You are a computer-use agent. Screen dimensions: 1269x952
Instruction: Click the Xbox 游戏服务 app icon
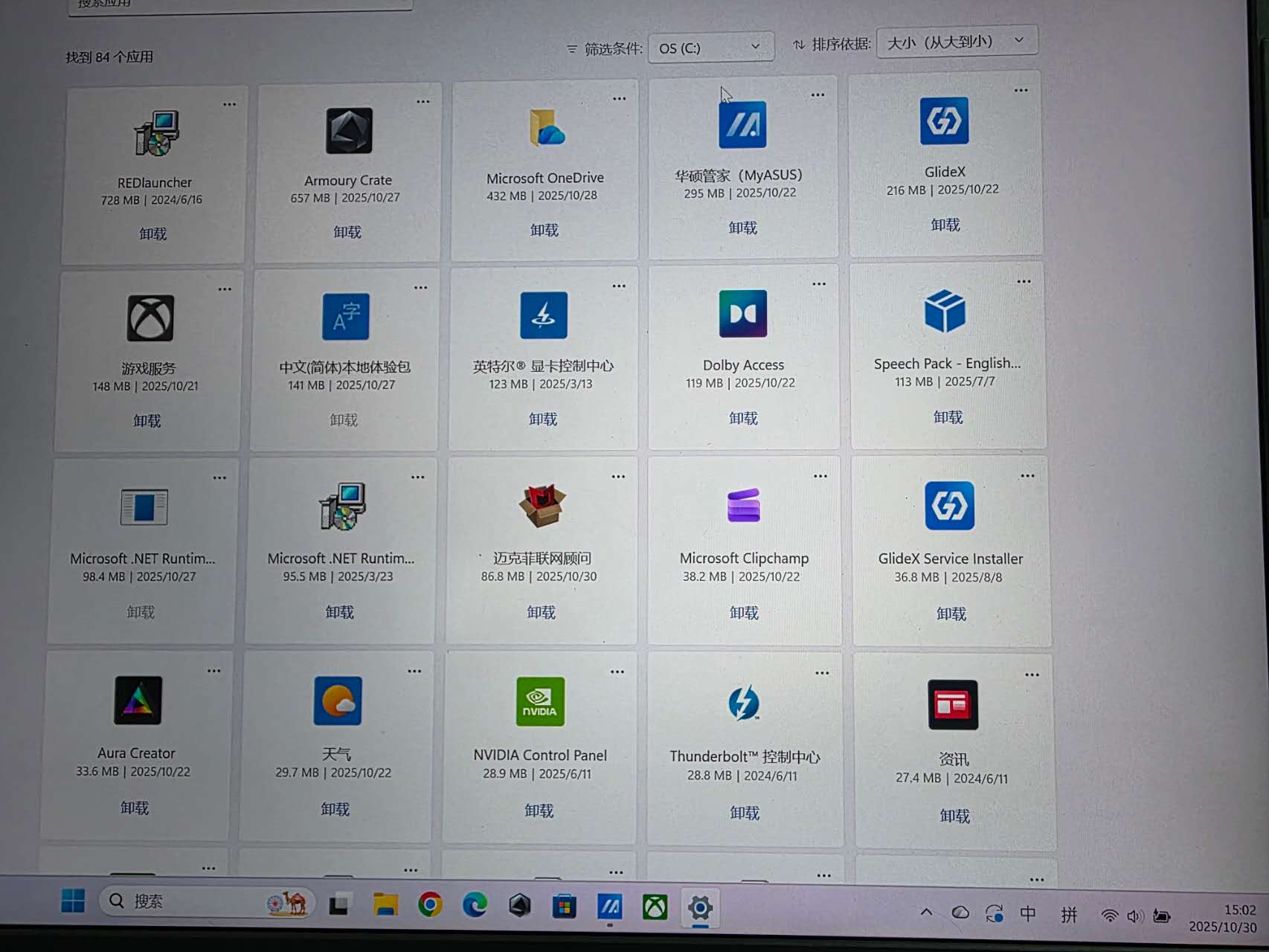click(150, 318)
